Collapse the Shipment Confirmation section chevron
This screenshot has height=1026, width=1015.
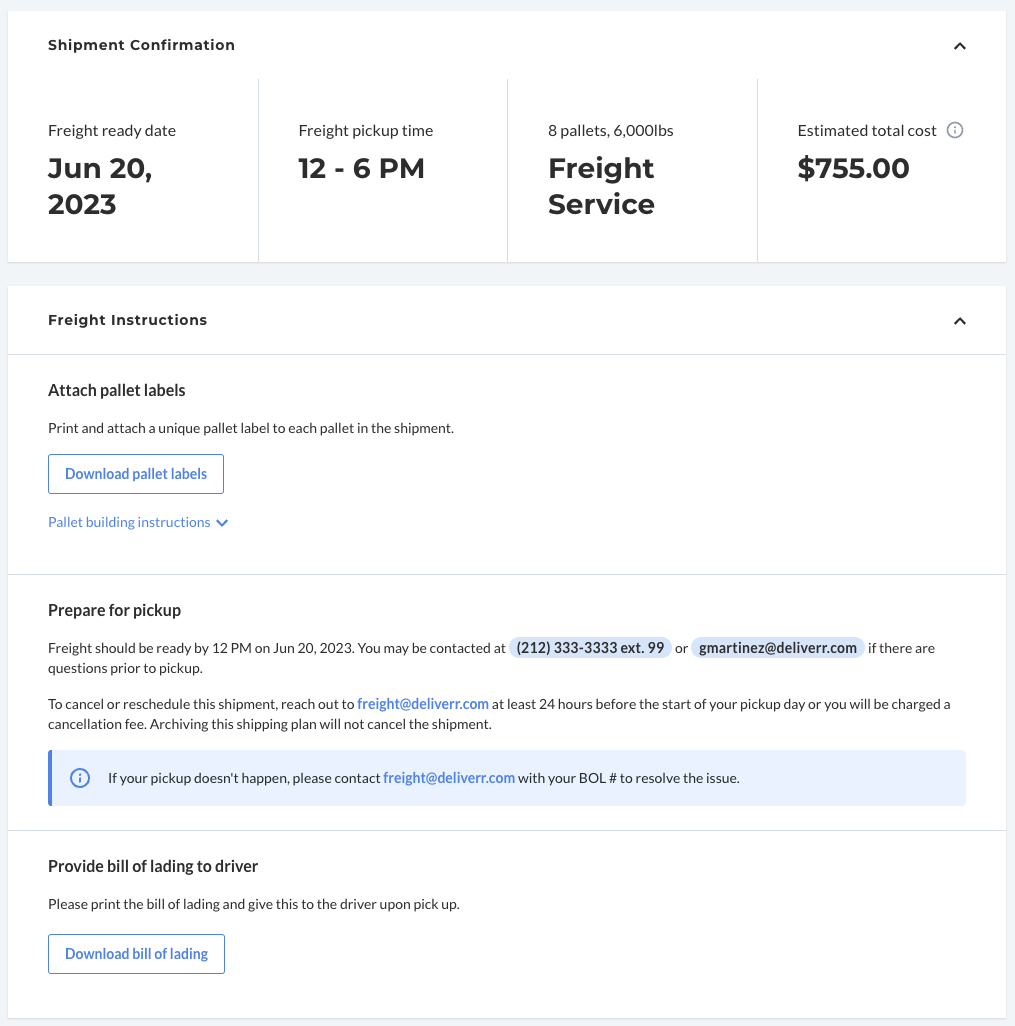(x=959, y=46)
